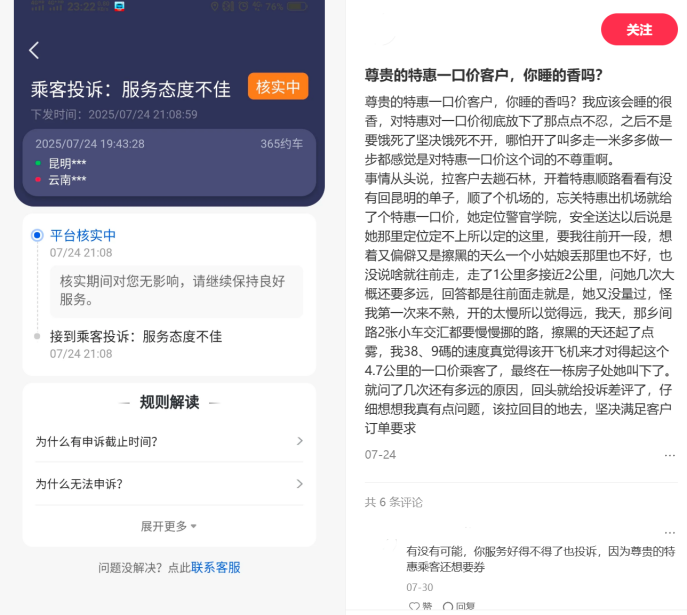687x615 pixels.
Task: Expand 为什么无法申诉? question
Action: pos(169,484)
